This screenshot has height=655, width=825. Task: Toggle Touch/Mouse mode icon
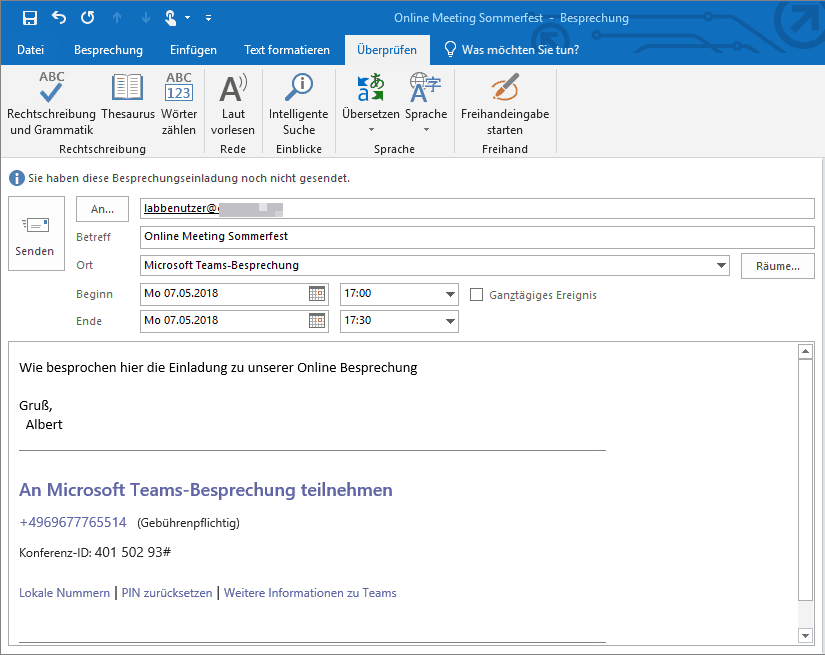pos(170,18)
